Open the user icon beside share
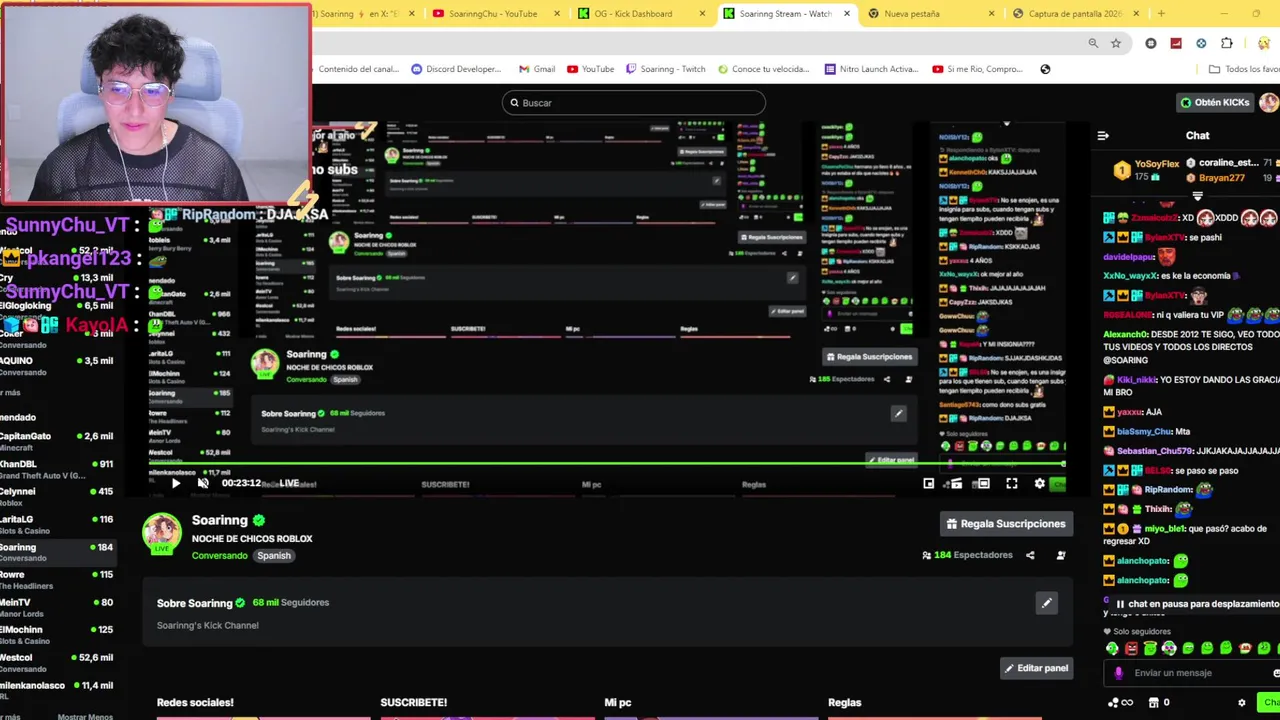1280x720 pixels. 1061,555
